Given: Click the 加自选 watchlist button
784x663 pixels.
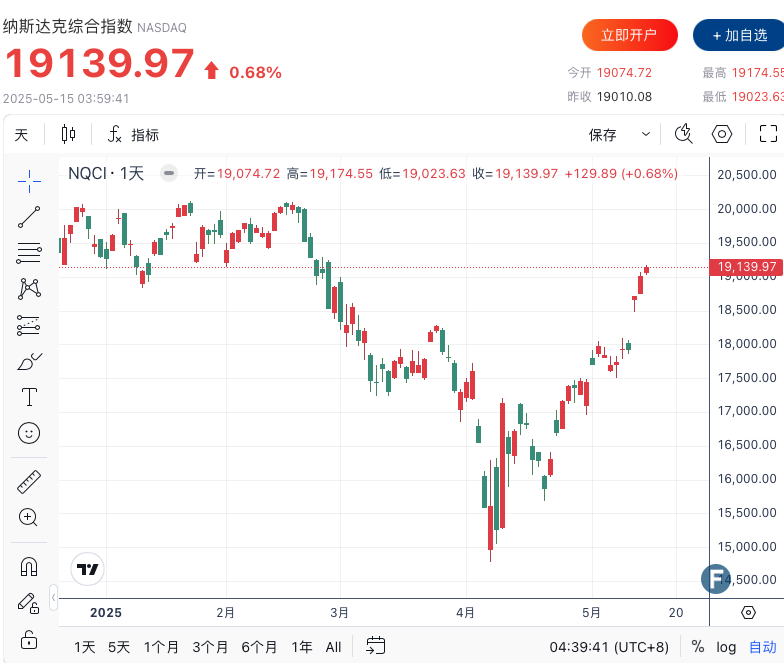Looking at the screenshot, I should [x=739, y=35].
